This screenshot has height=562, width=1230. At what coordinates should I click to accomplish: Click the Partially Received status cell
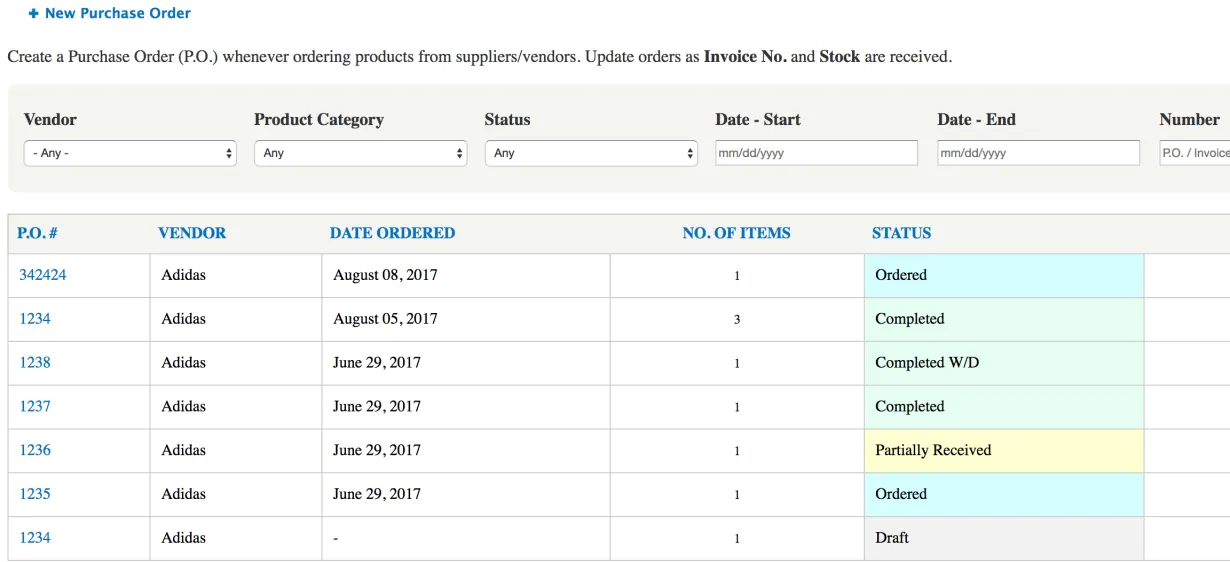(x=1004, y=450)
